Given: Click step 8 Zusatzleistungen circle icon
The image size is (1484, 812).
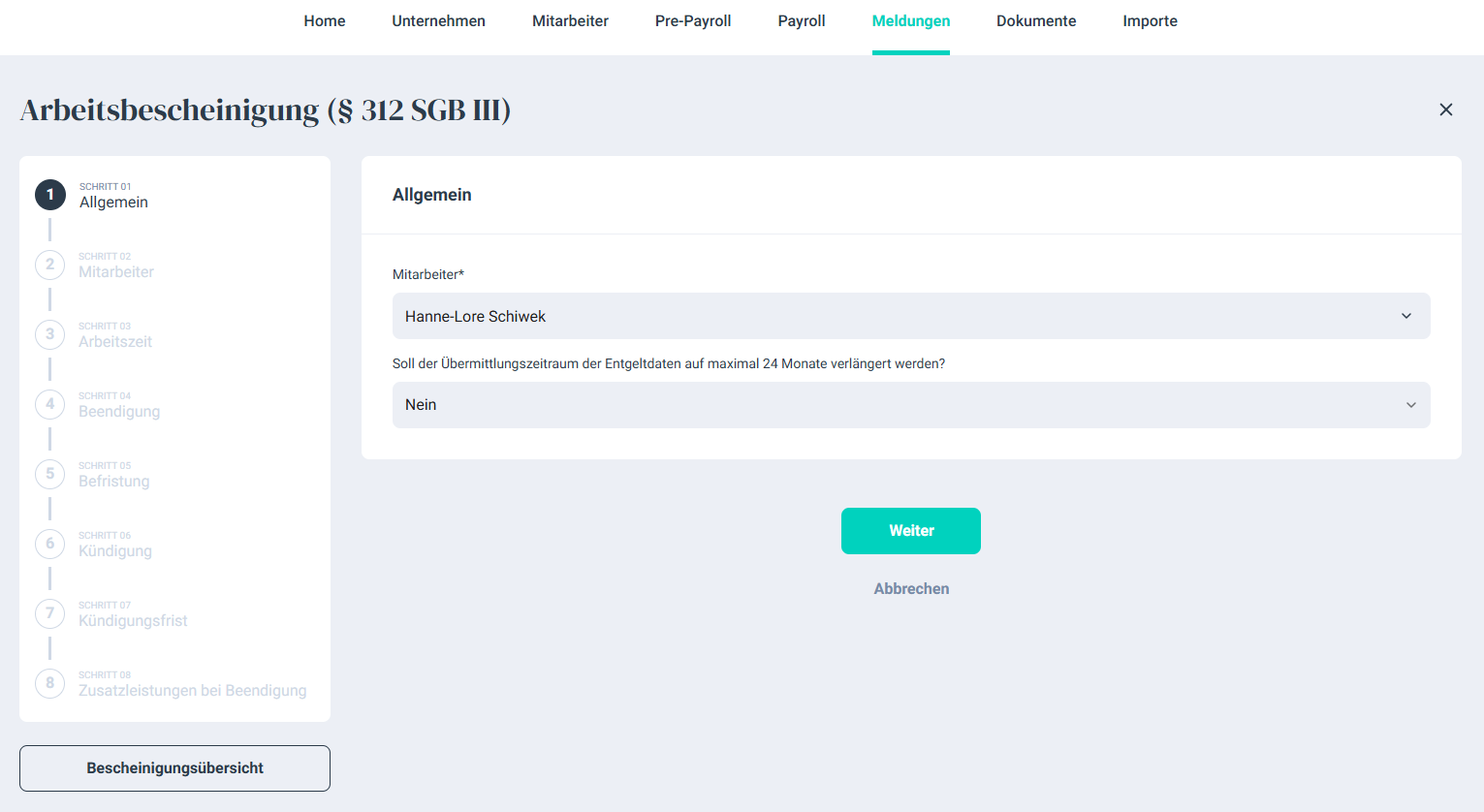Looking at the screenshot, I should (50, 683).
